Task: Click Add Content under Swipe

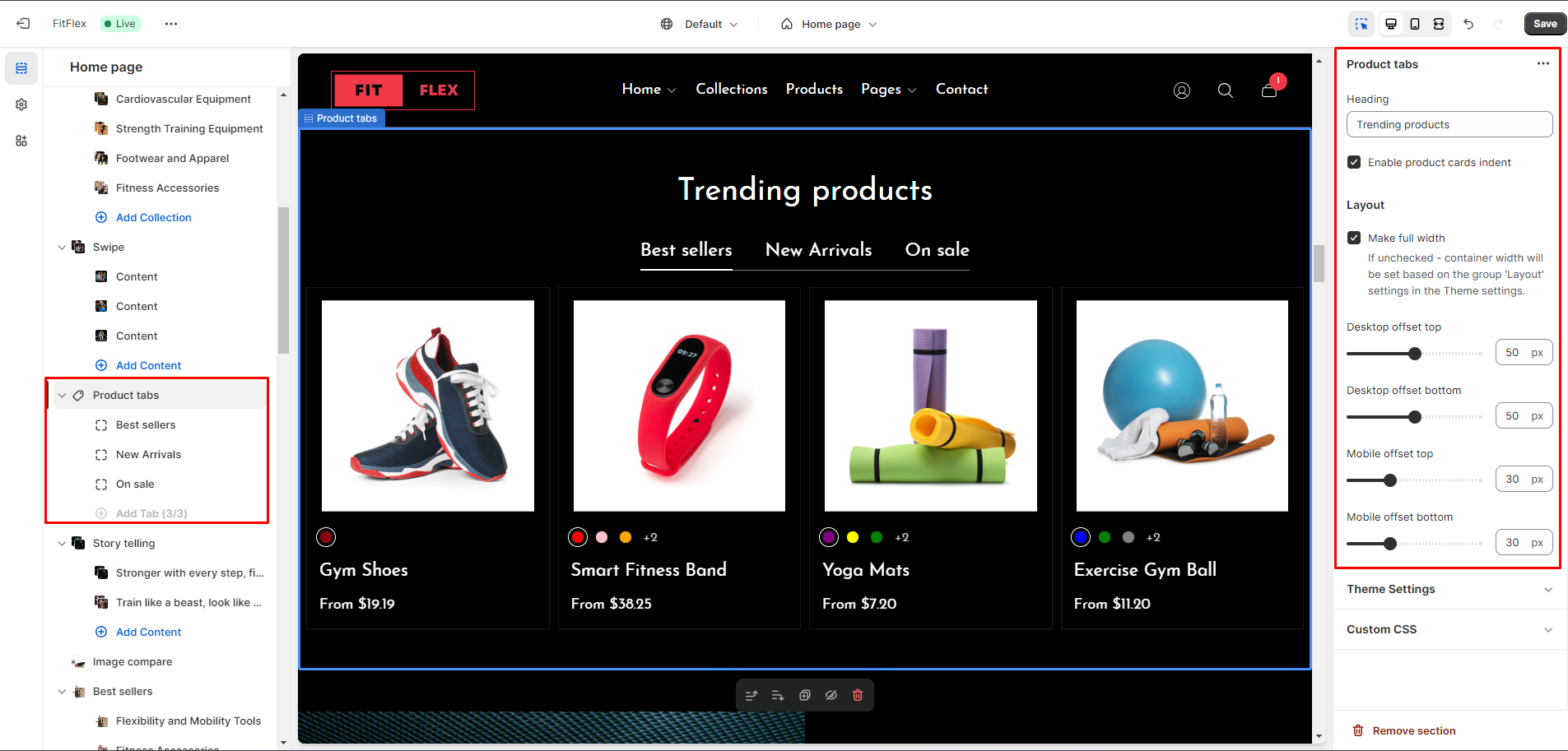Action: coord(148,366)
